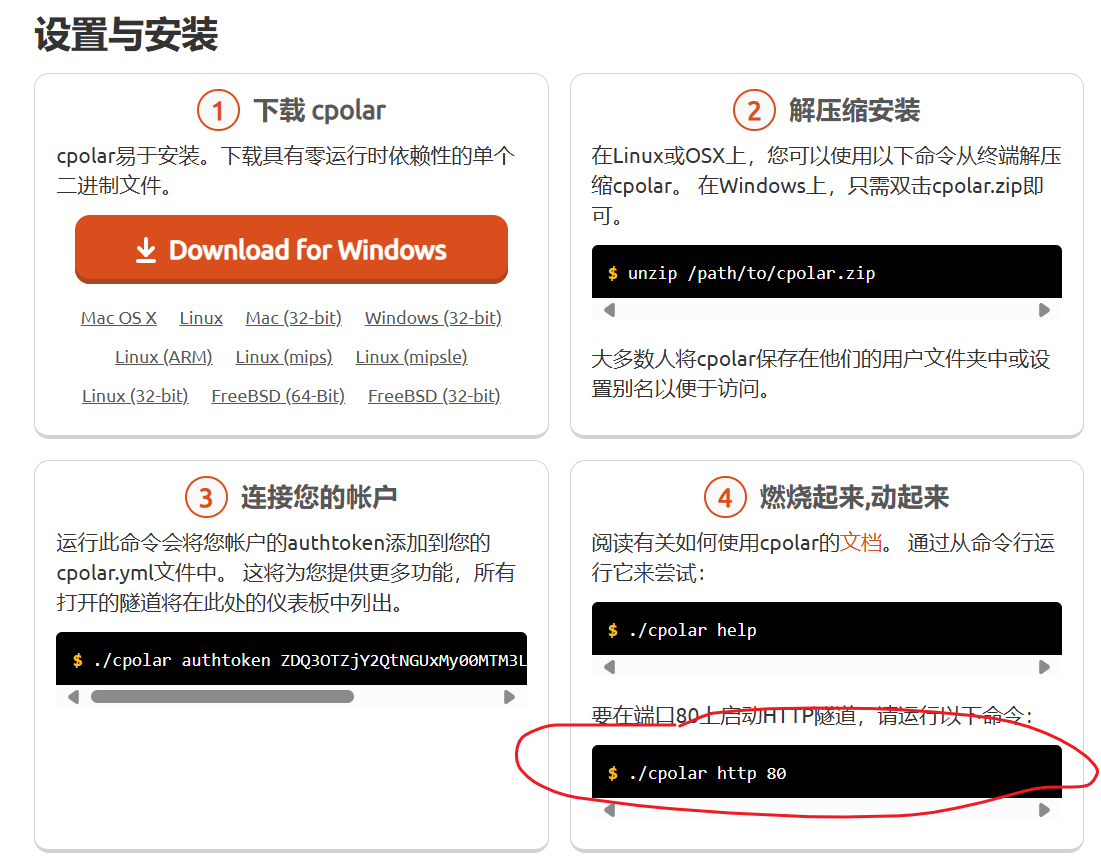Click left scroll arrow under unzip command
Image resolution: width=1101 pixels, height=859 pixels.
(607, 311)
